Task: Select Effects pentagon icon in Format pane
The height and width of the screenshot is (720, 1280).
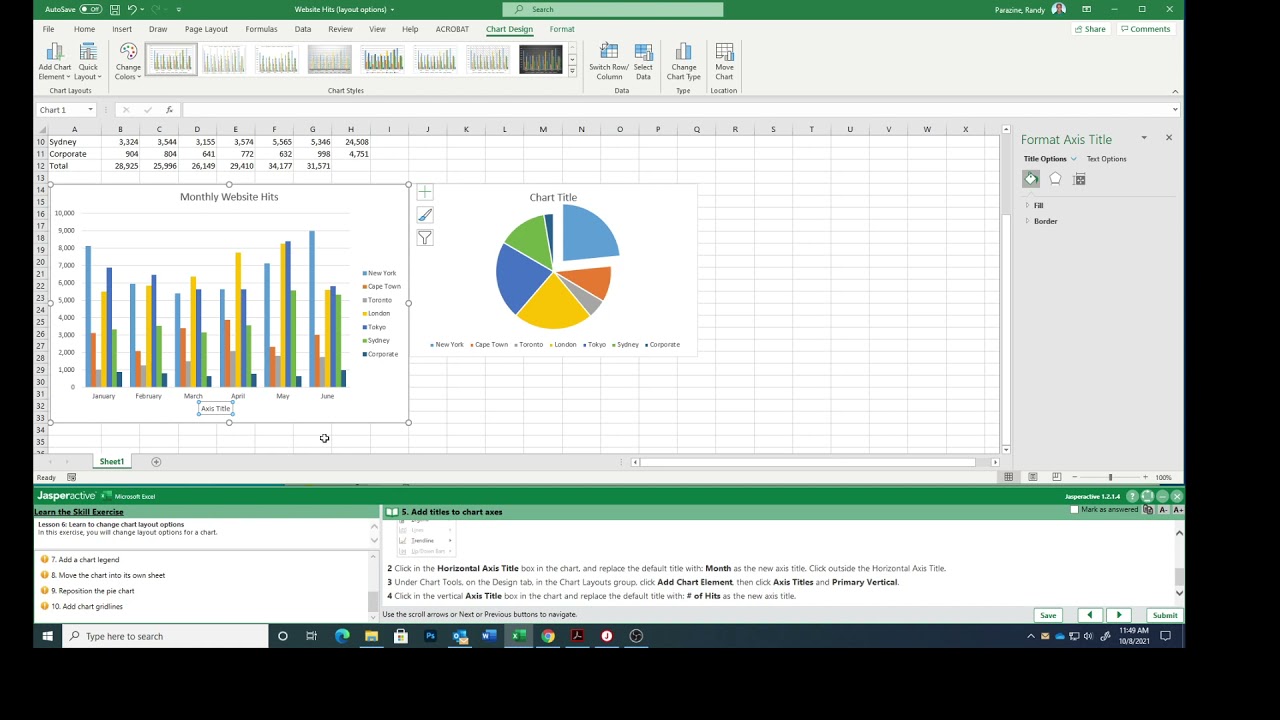Action: [1055, 179]
